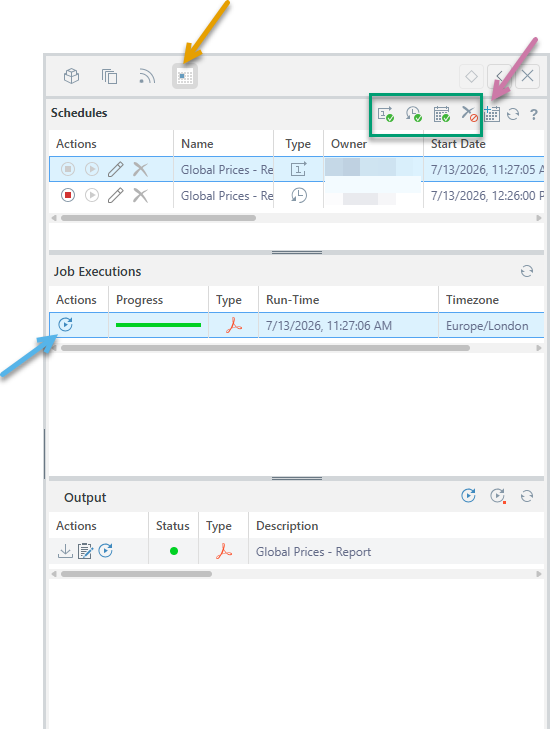Open the feed subscriptions panel icon
Screen dimensions: 550x729
(147, 76)
